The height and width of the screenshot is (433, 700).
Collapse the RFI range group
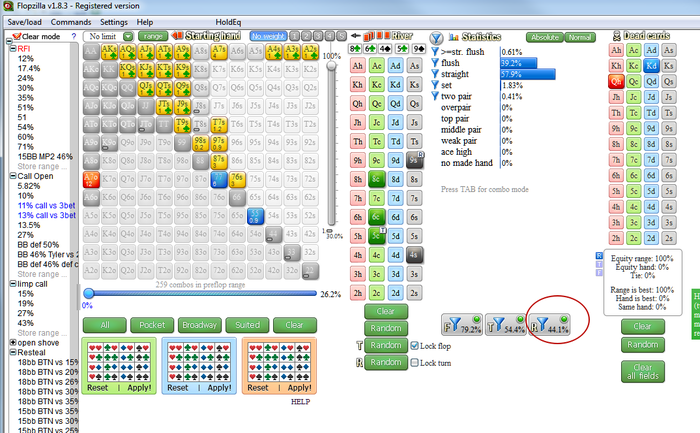(13, 49)
